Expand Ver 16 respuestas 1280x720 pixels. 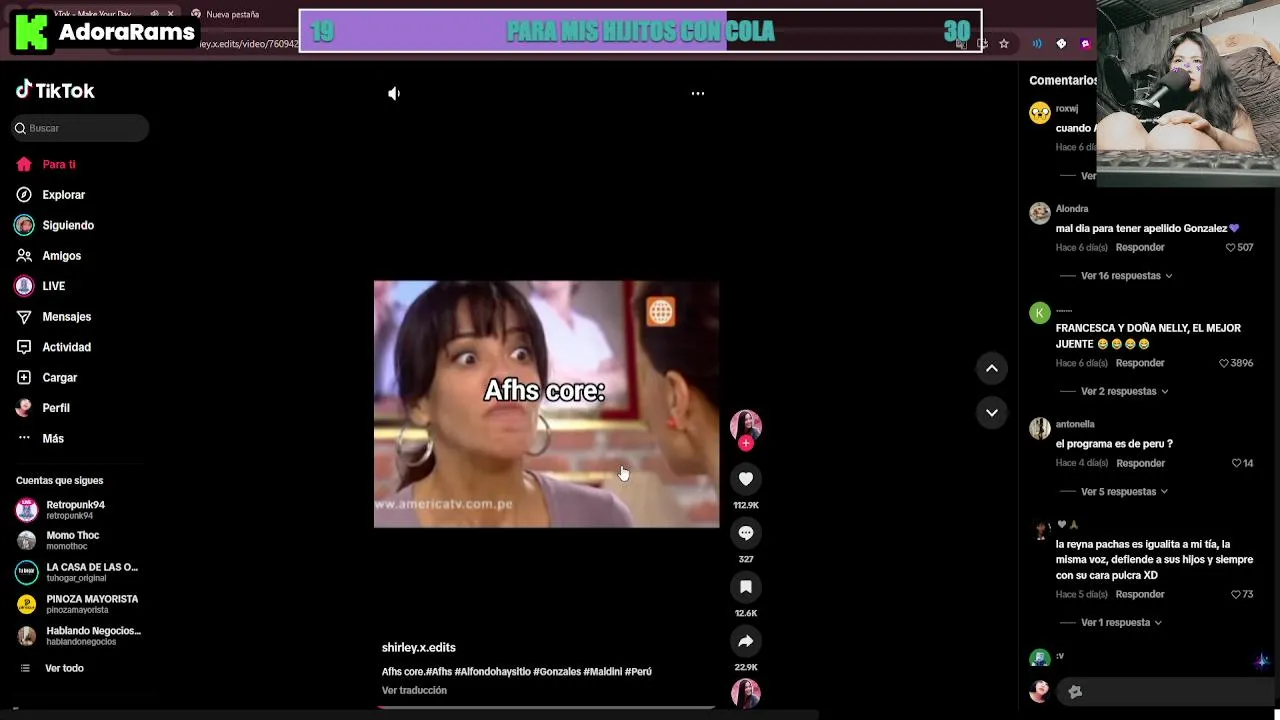[x=1126, y=276]
